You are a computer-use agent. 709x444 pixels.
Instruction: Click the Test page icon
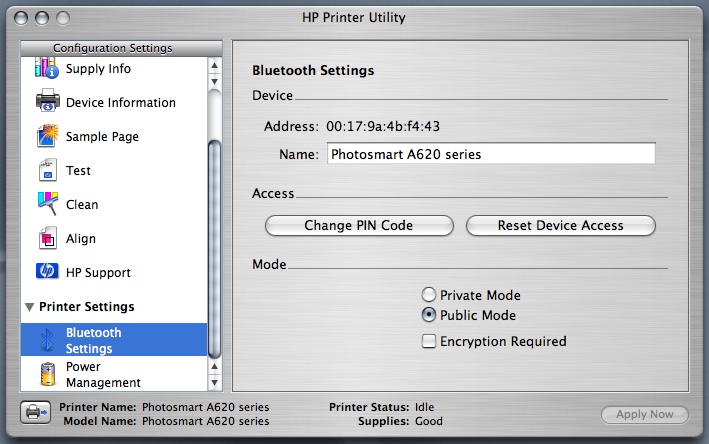(x=47, y=170)
